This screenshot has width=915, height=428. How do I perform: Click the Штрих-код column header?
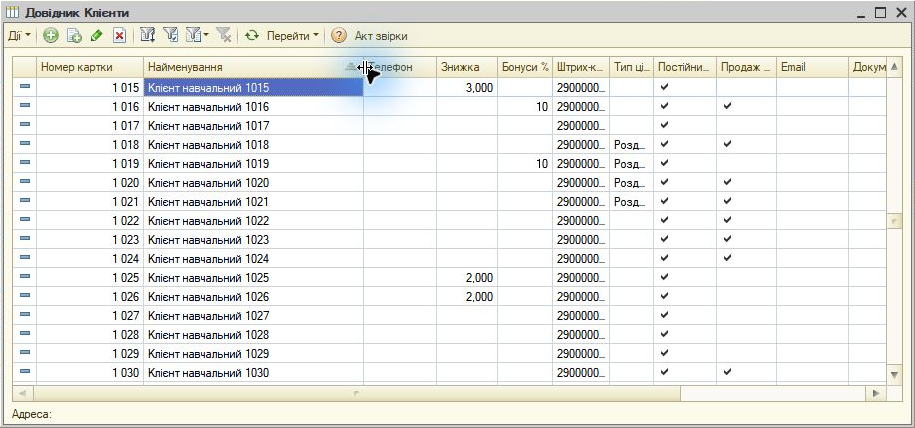click(581, 67)
